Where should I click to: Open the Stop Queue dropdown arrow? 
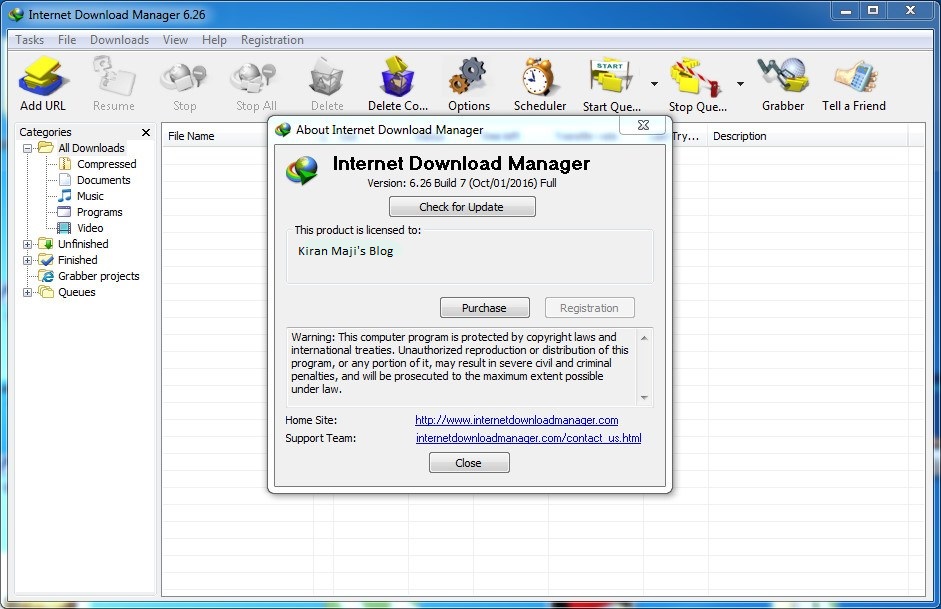coord(740,84)
